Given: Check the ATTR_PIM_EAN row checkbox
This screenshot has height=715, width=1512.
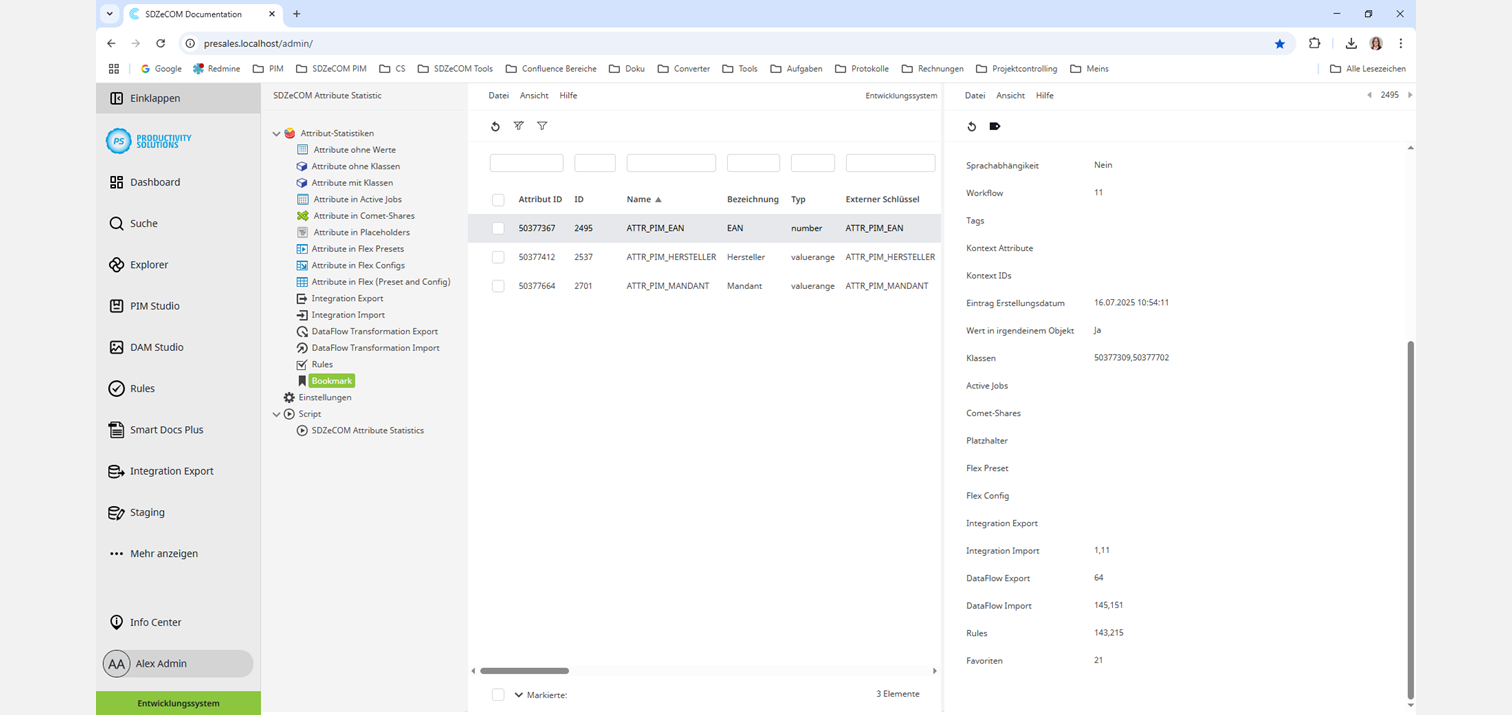Looking at the screenshot, I should point(498,228).
